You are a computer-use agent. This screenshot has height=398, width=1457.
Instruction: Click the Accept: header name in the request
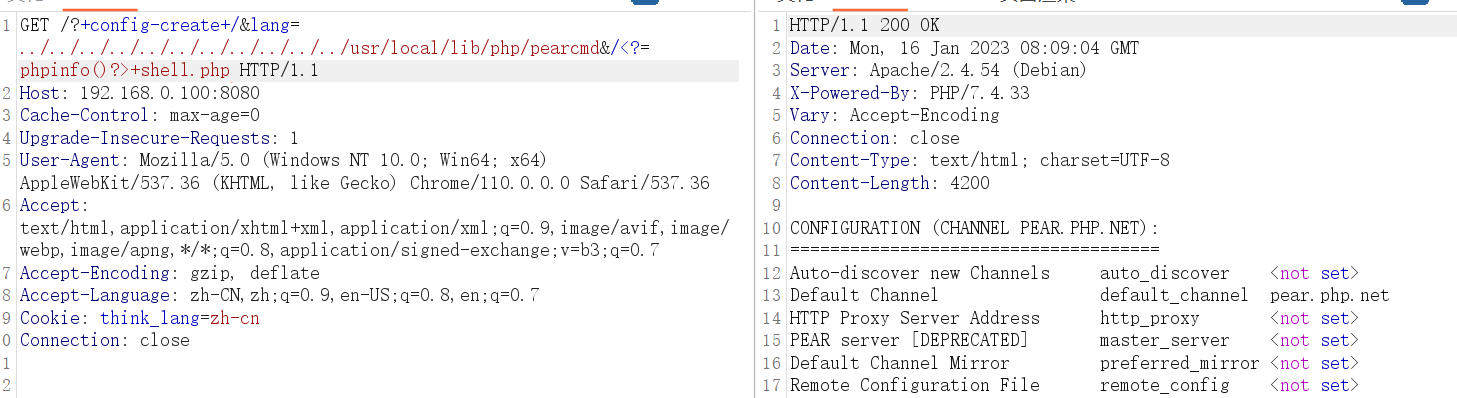[x=55, y=205]
